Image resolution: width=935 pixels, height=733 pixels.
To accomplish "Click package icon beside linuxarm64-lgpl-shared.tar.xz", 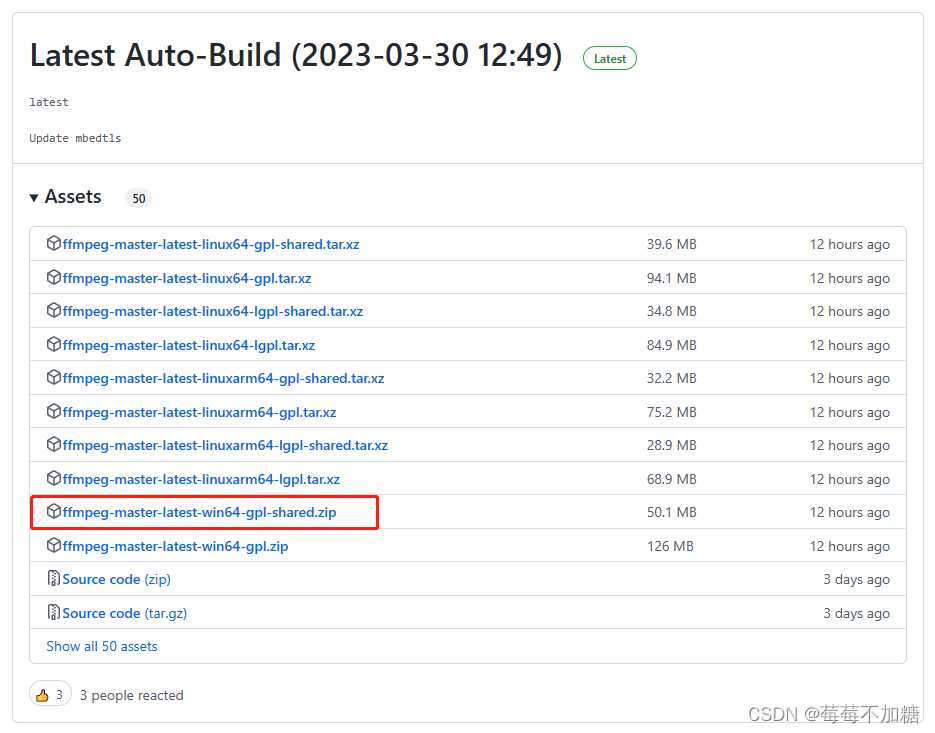I will pos(54,444).
